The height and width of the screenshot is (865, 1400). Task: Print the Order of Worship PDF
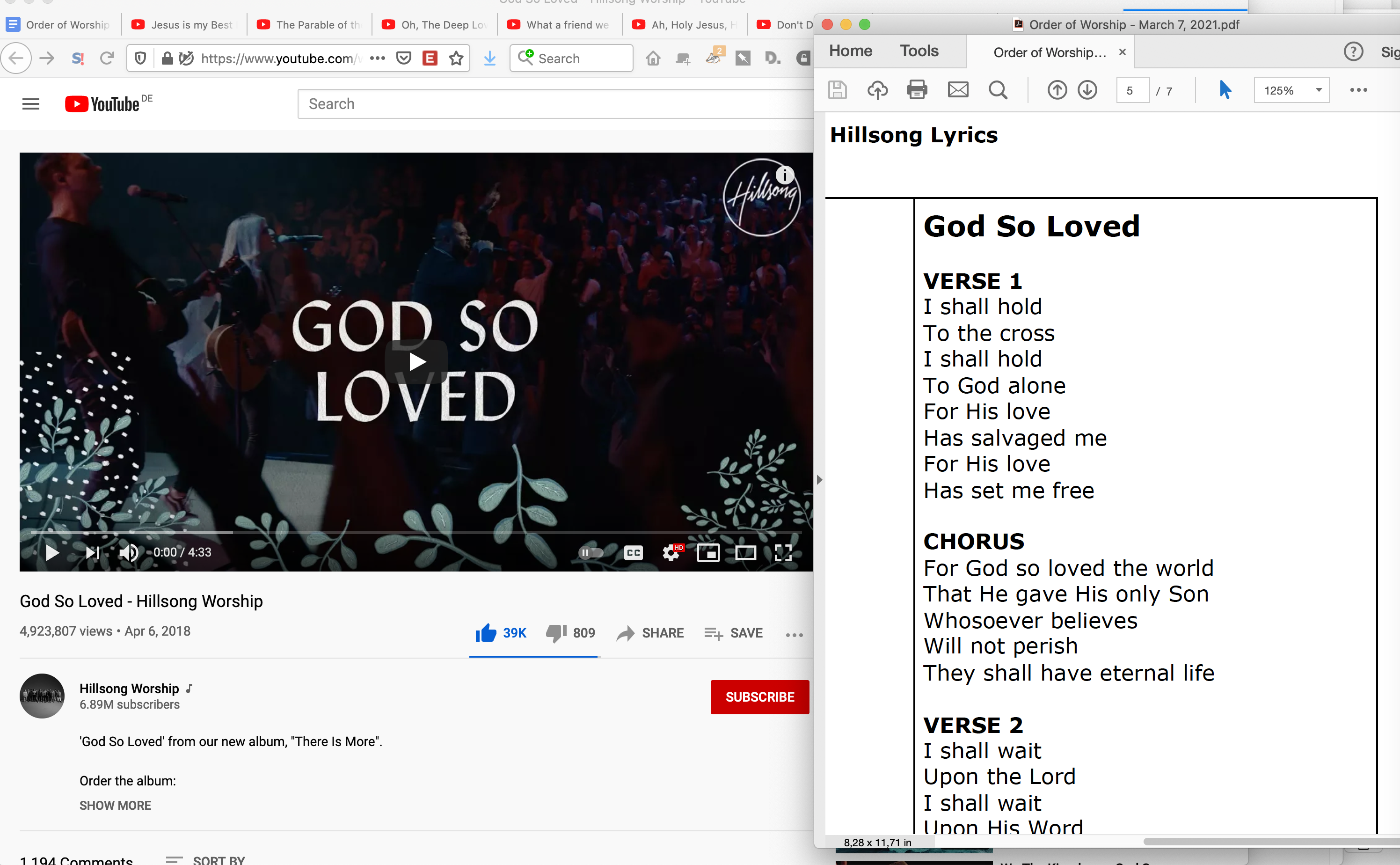pos(917,90)
